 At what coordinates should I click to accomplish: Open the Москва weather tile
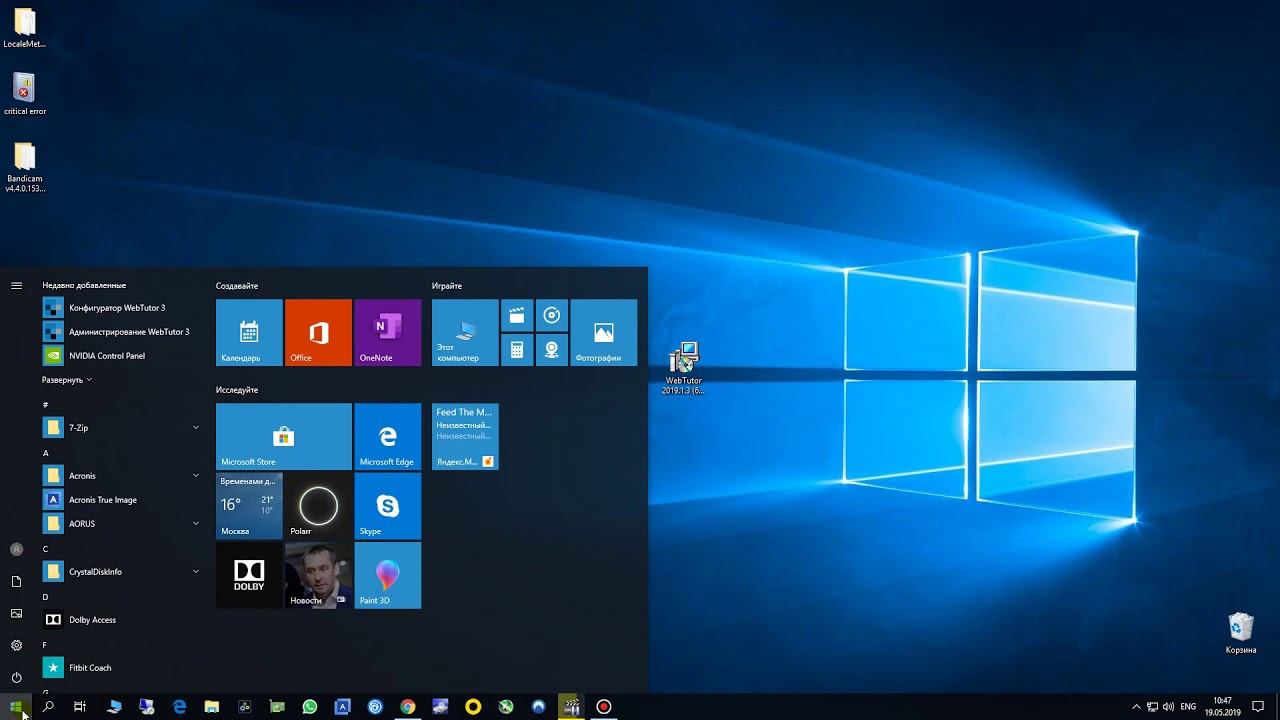point(249,506)
